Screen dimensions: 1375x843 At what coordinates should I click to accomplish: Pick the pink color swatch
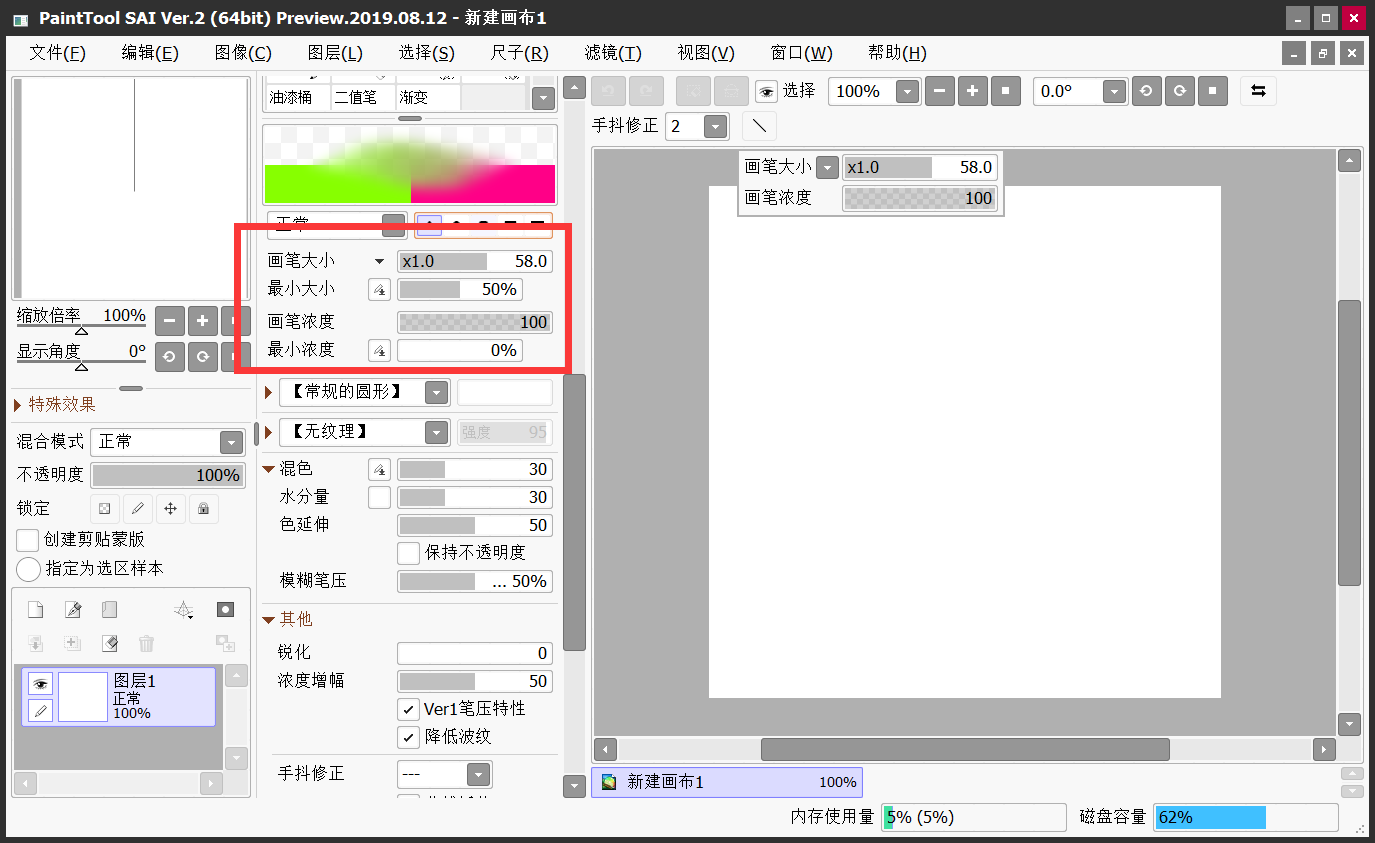(x=483, y=184)
